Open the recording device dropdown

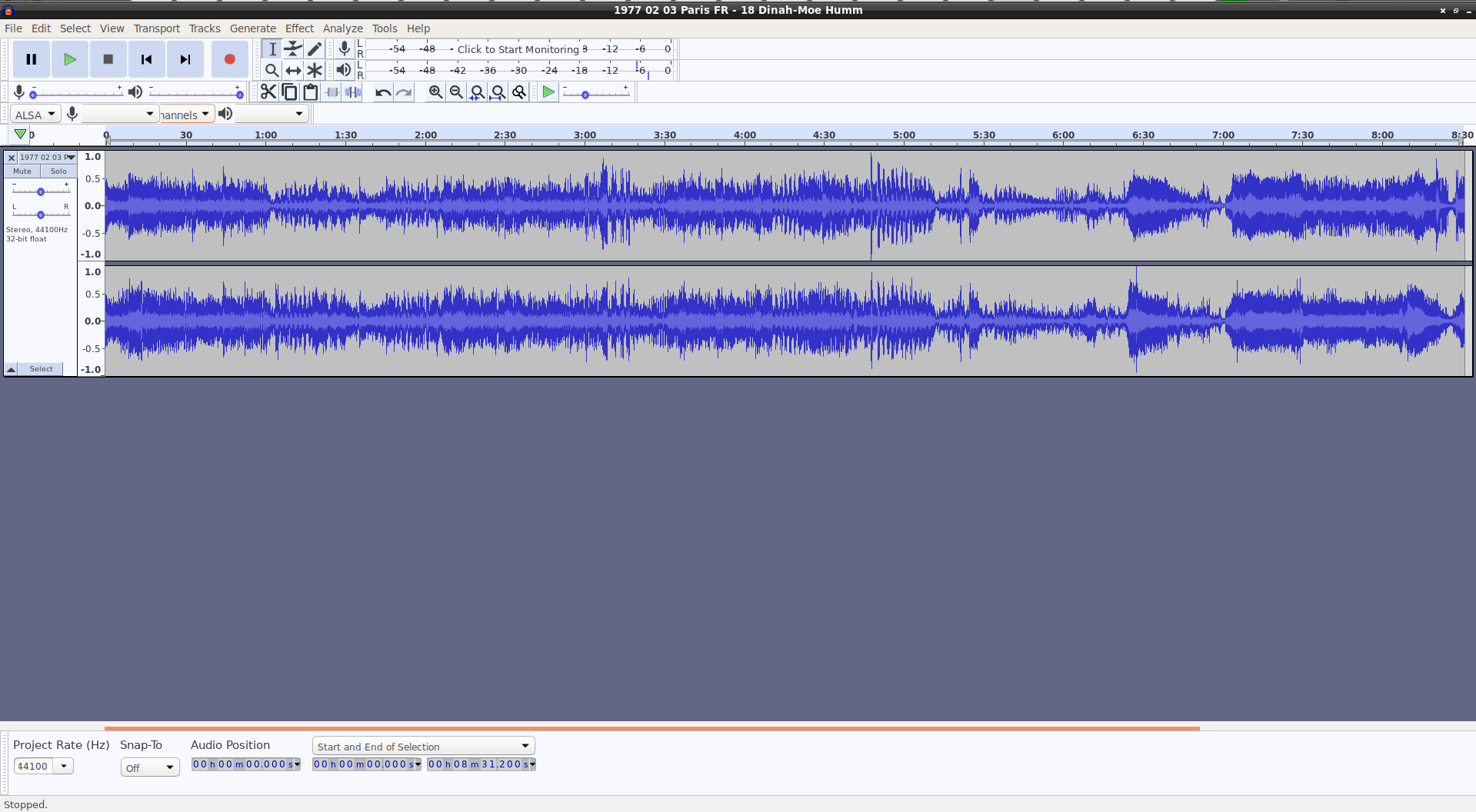120,115
